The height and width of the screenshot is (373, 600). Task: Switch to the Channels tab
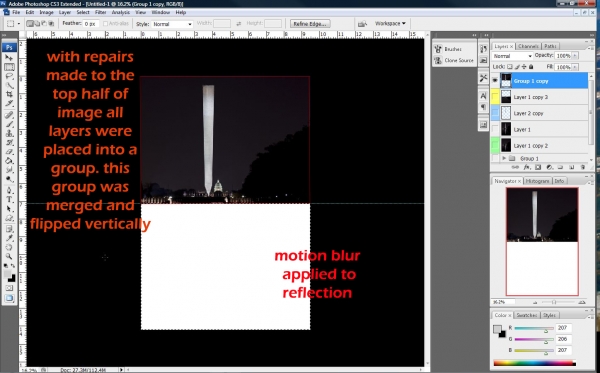pos(528,46)
